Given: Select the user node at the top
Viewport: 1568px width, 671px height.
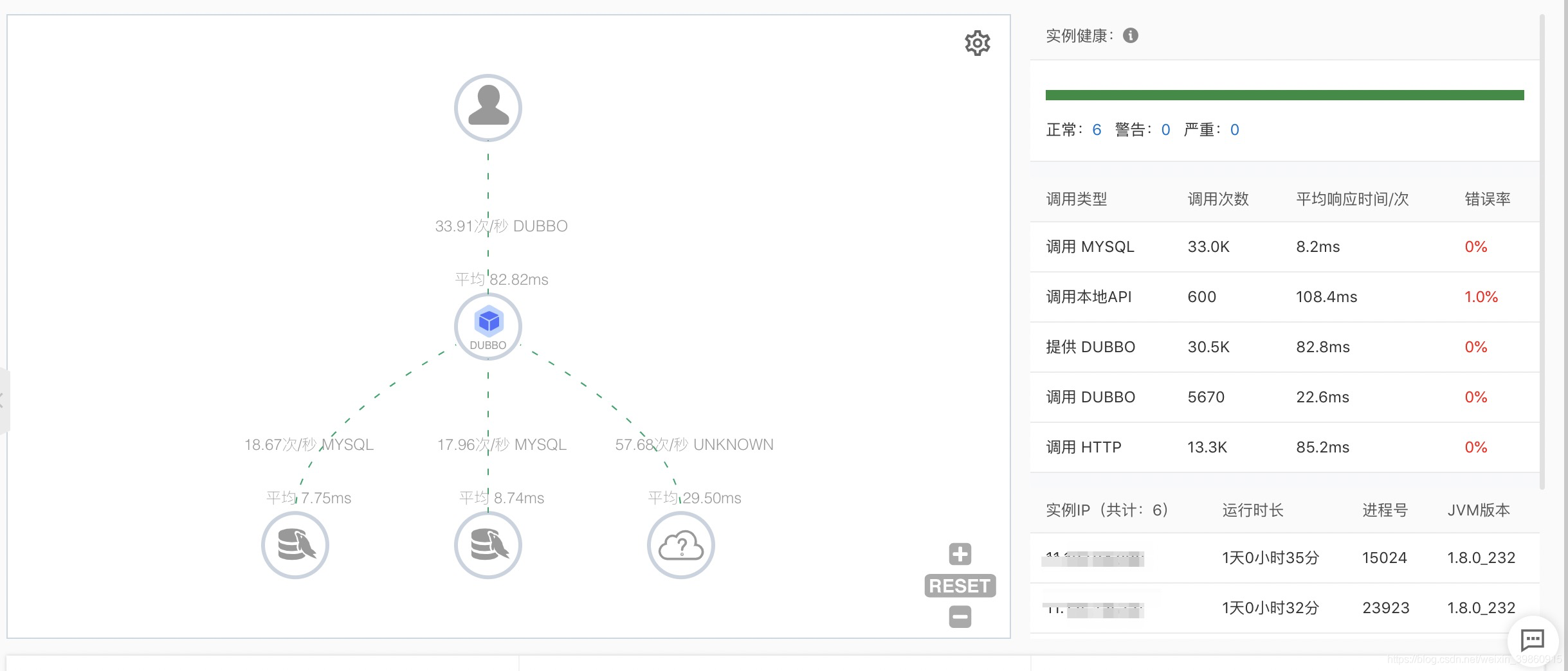Looking at the screenshot, I should coord(487,107).
